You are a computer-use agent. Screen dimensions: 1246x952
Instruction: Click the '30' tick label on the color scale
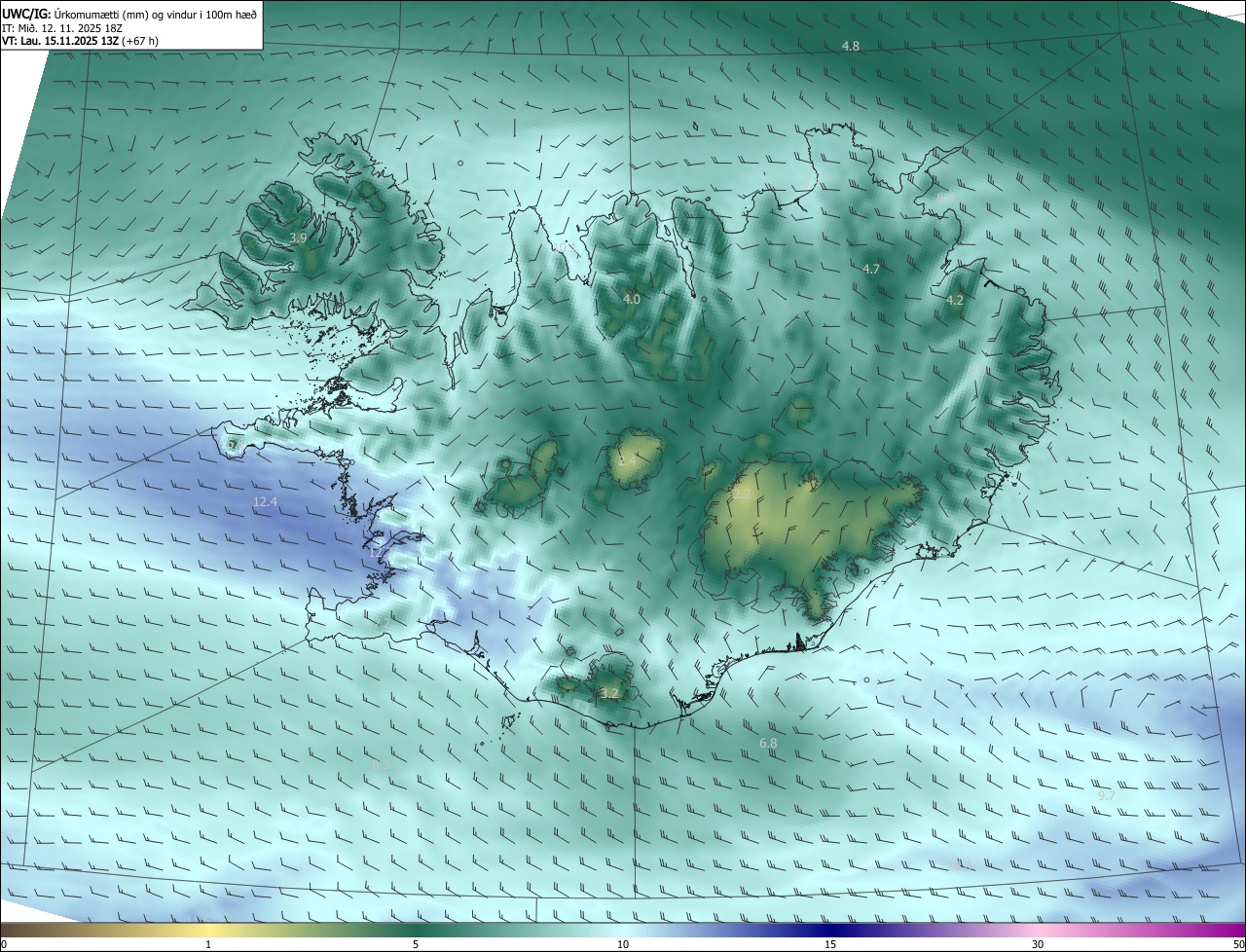(x=1038, y=945)
